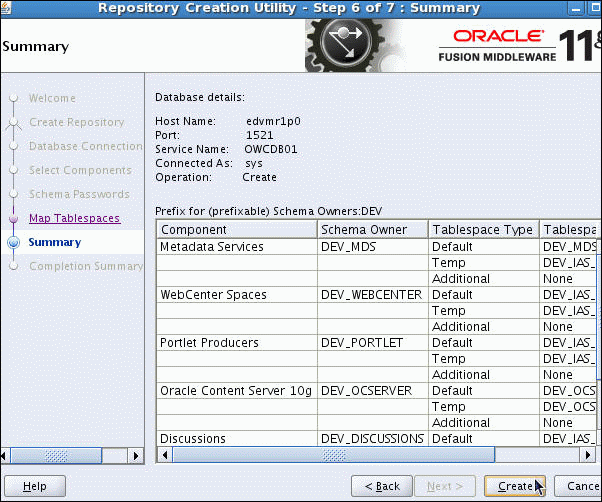The height and width of the screenshot is (502, 602).
Task: Click the Schema Passwords step
Action: point(79,194)
